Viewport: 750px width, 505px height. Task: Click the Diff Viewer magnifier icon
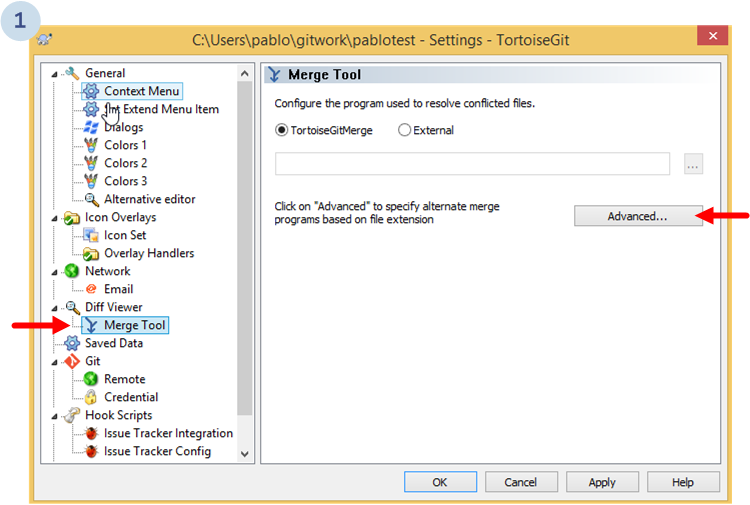click(72, 307)
